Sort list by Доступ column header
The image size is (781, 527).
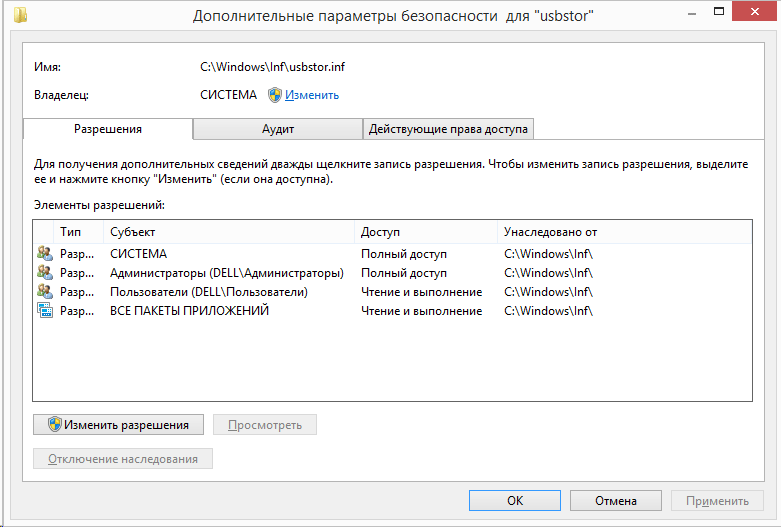426,232
